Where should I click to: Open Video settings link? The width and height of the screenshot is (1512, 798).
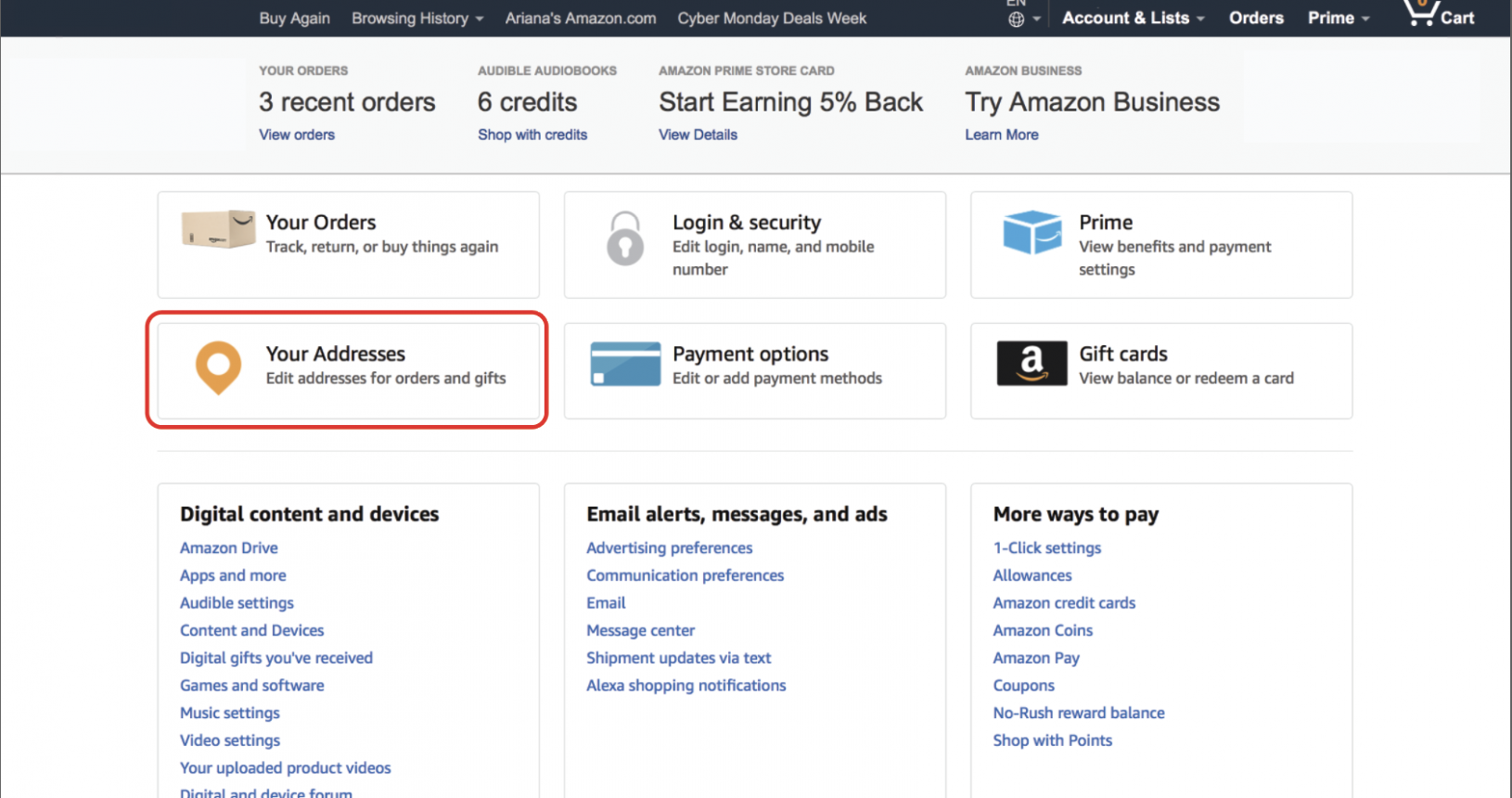pyautogui.click(x=230, y=740)
